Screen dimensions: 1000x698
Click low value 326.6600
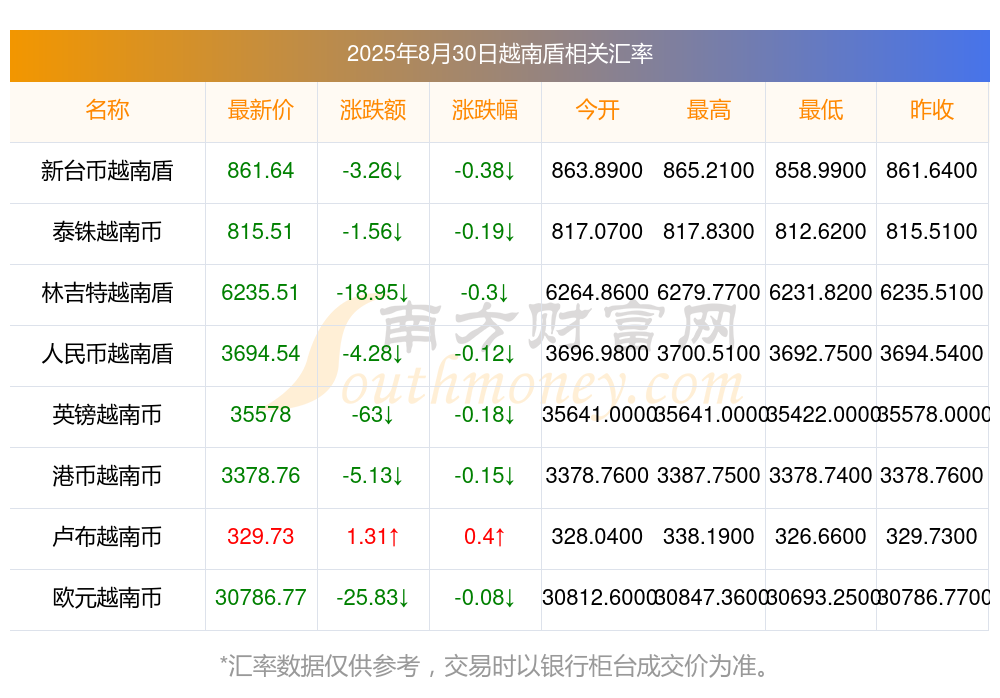tap(821, 537)
